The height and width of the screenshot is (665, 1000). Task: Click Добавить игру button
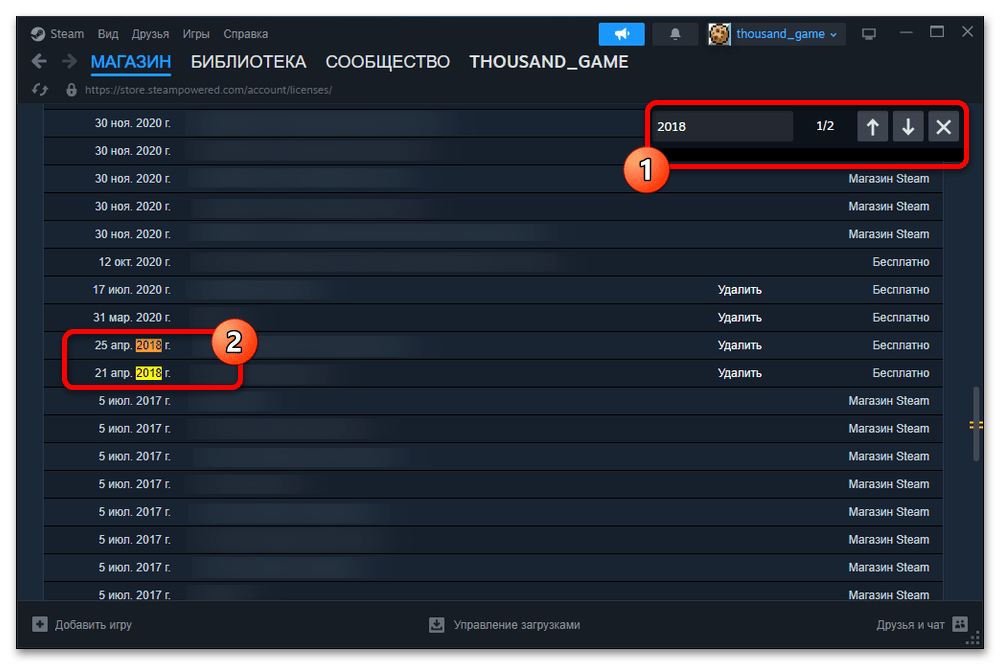coord(82,625)
